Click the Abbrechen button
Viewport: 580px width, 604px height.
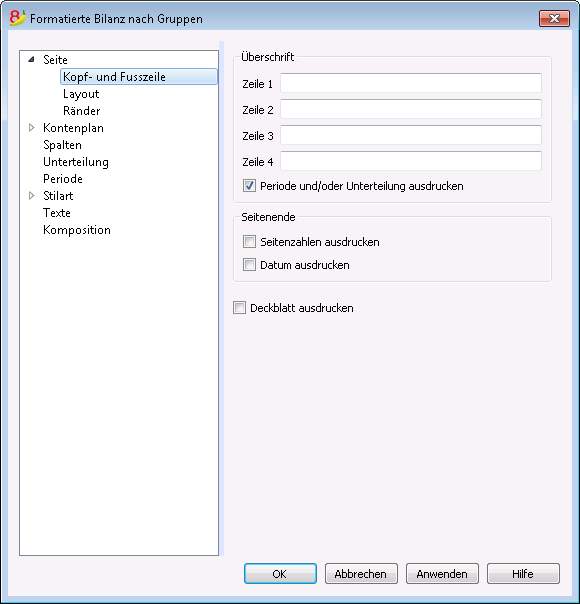click(361, 574)
